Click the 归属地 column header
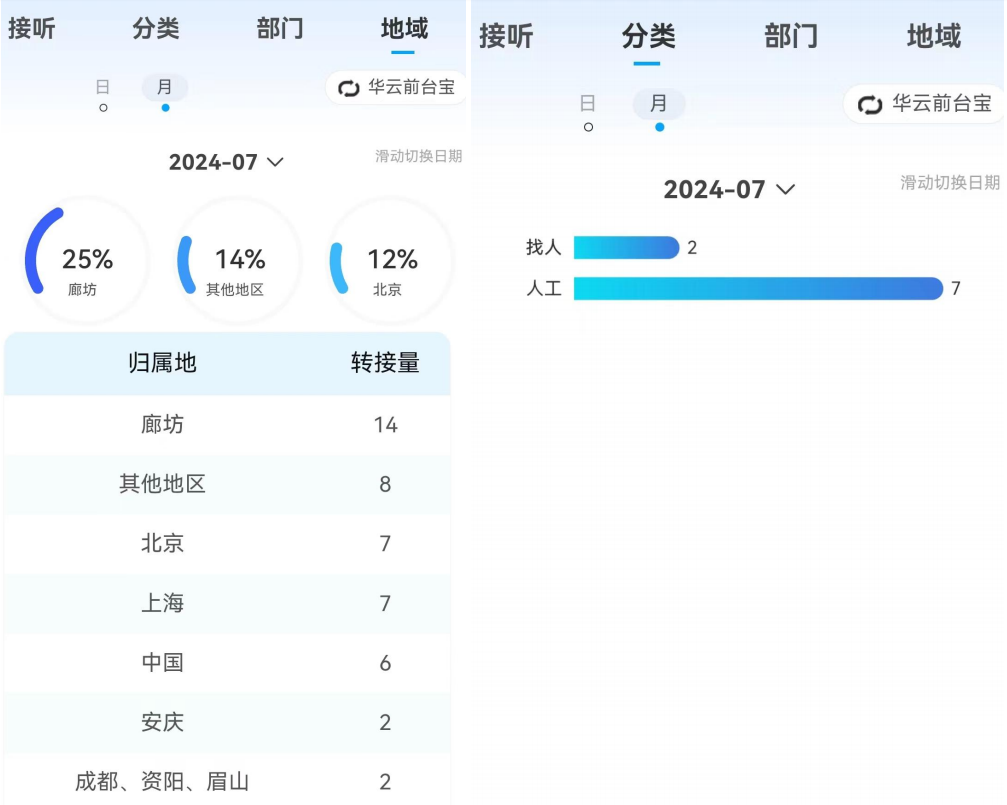1007x805 pixels. [162, 363]
